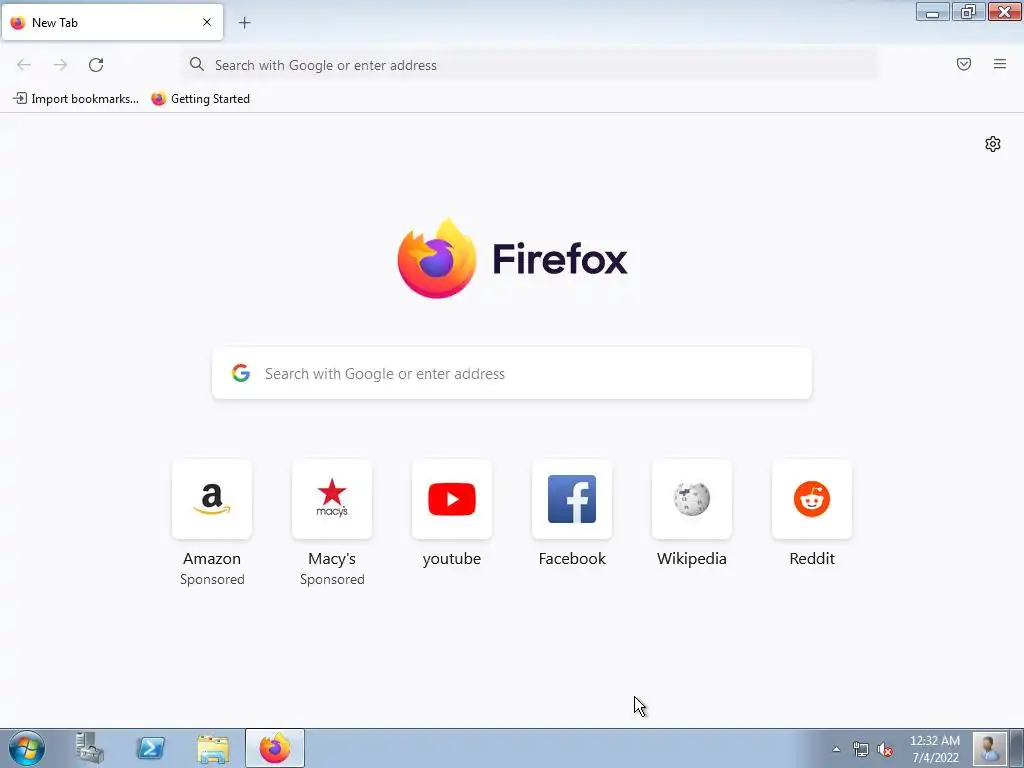1024x768 pixels.
Task: Open Import bookmarks from bookmarks toolbar
Action: (76, 99)
